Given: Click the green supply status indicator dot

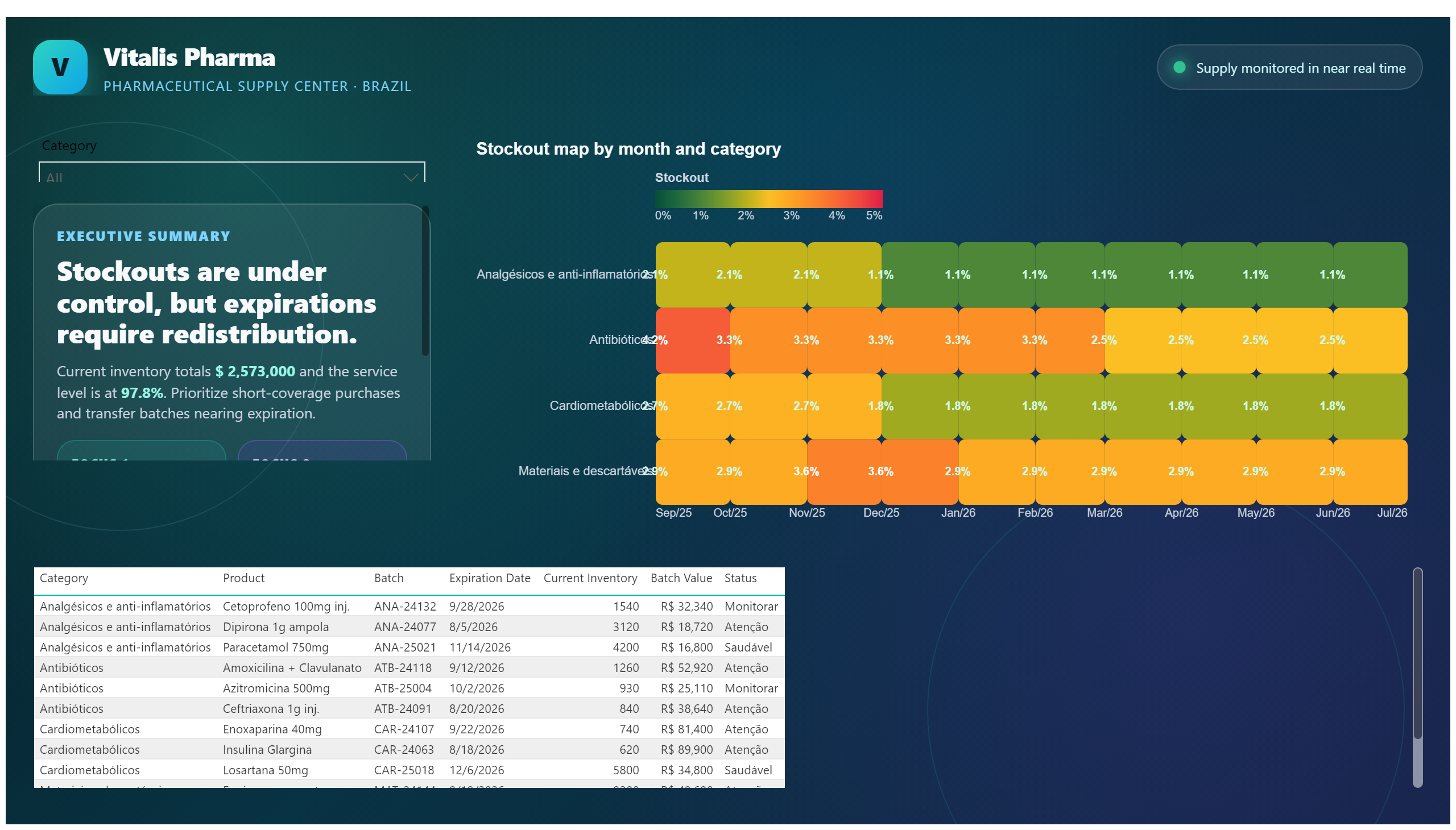Looking at the screenshot, I should tap(1180, 67).
